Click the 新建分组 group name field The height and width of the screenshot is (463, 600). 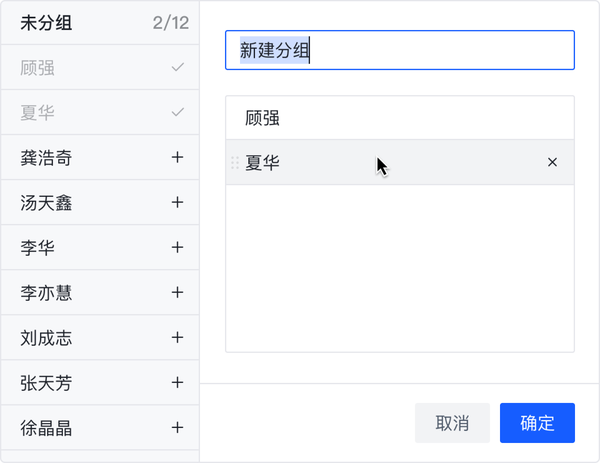tap(400, 50)
